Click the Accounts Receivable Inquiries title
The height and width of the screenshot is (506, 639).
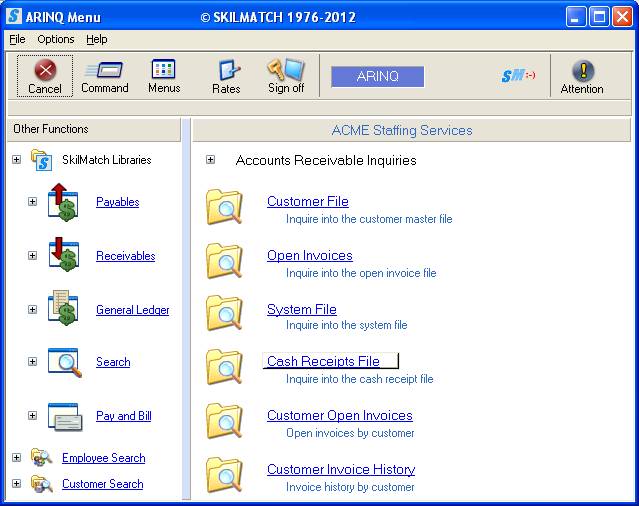(x=326, y=160)
